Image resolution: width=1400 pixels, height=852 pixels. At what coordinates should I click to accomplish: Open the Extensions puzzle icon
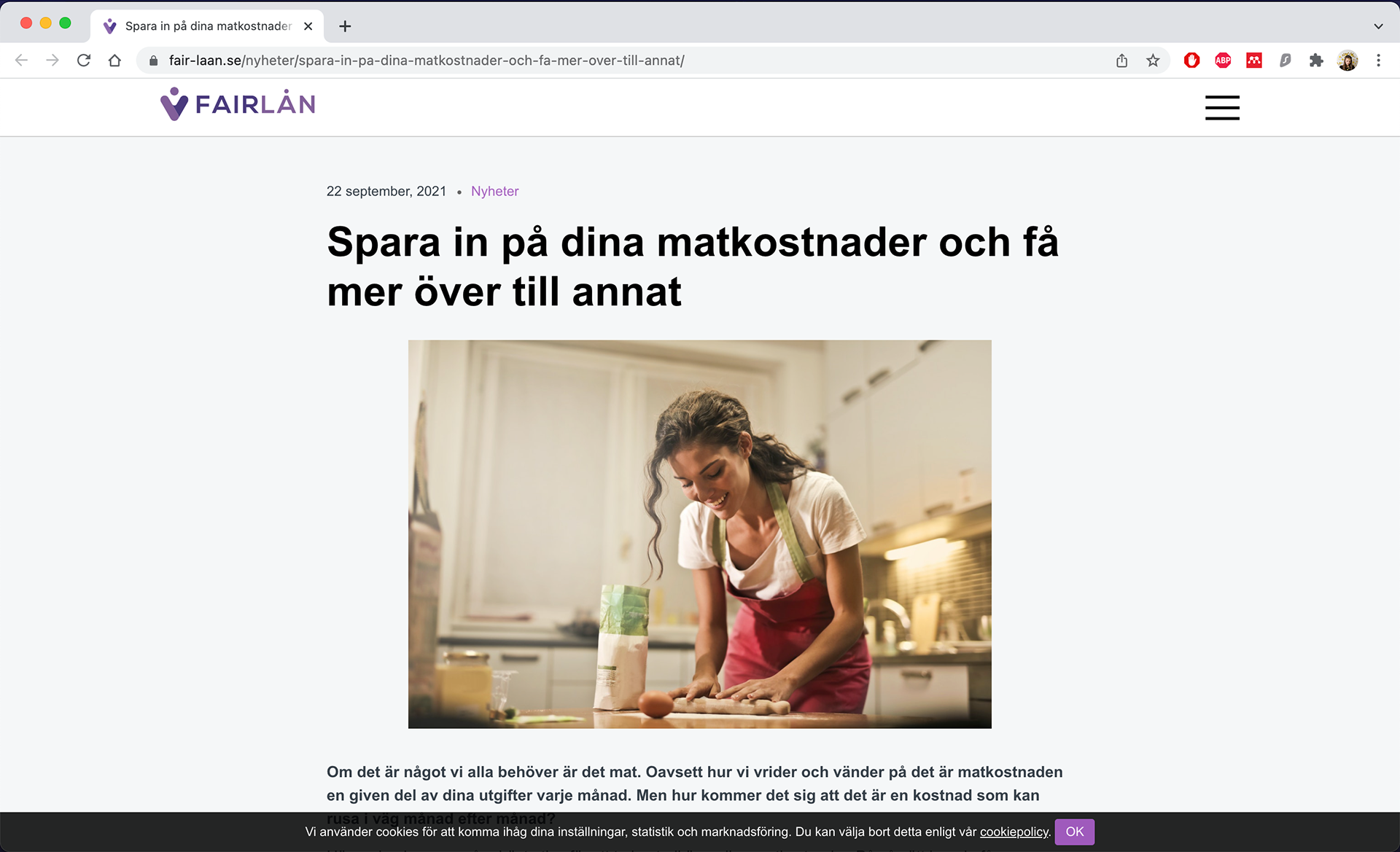pyautogui.click(x=1316, y=60)
